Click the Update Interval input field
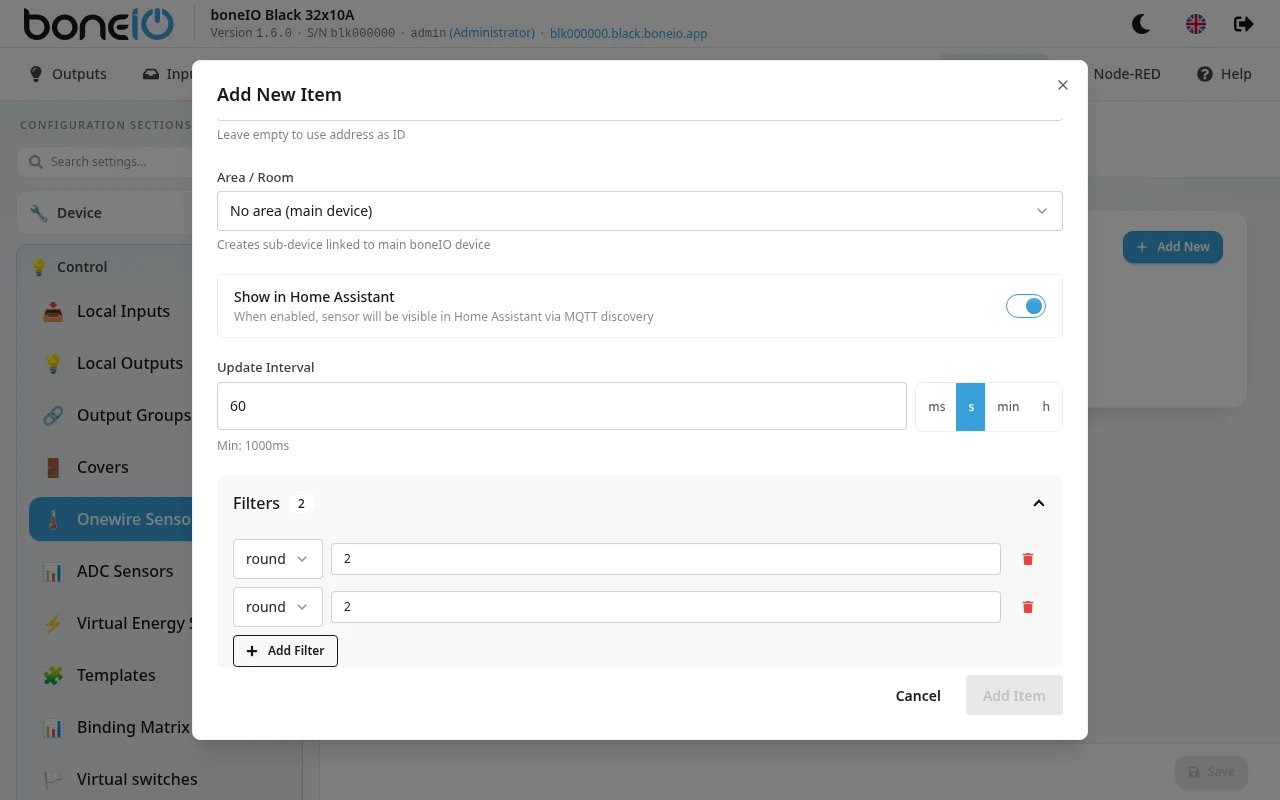The height and width of the screenshot is (800, 1280). (562, 406)
